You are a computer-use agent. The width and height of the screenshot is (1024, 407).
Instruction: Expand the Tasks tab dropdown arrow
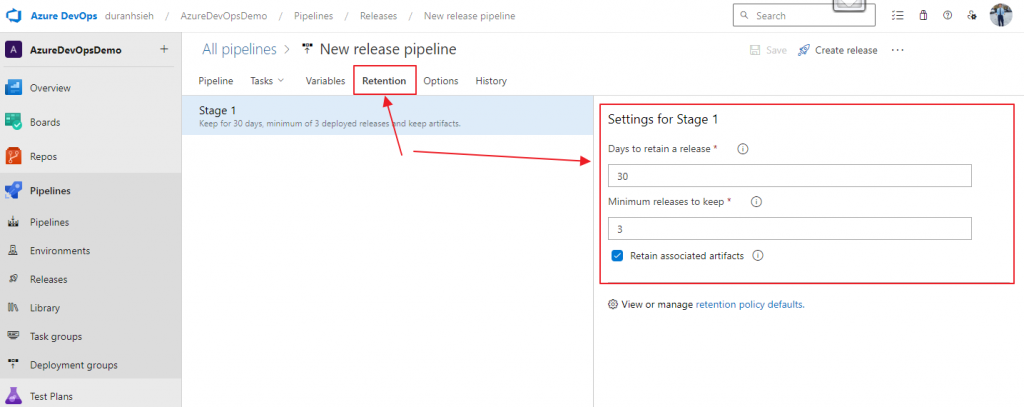pyautogui.click(x=280, y=80)
